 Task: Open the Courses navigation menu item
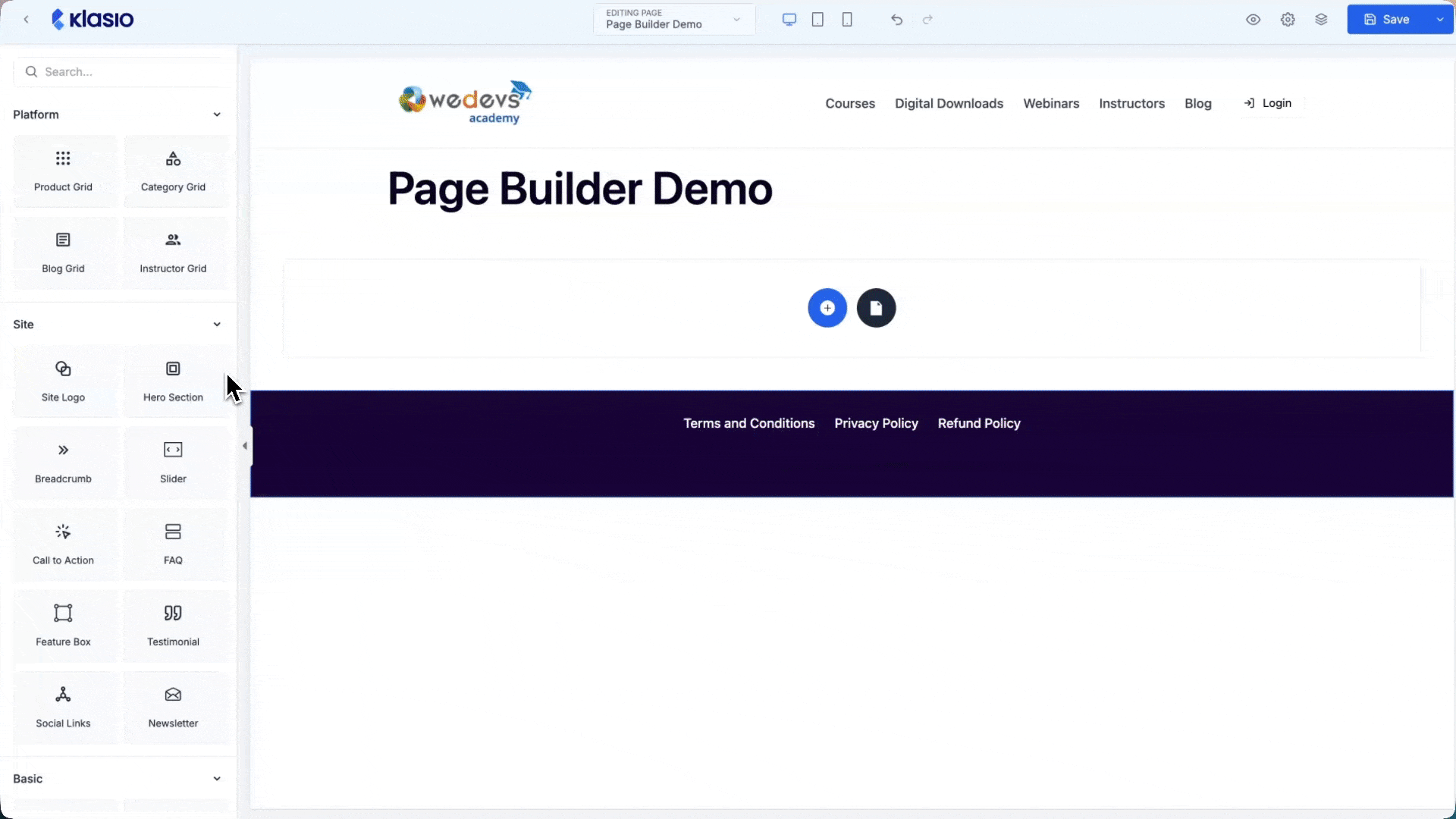click(x=850, y=103)
